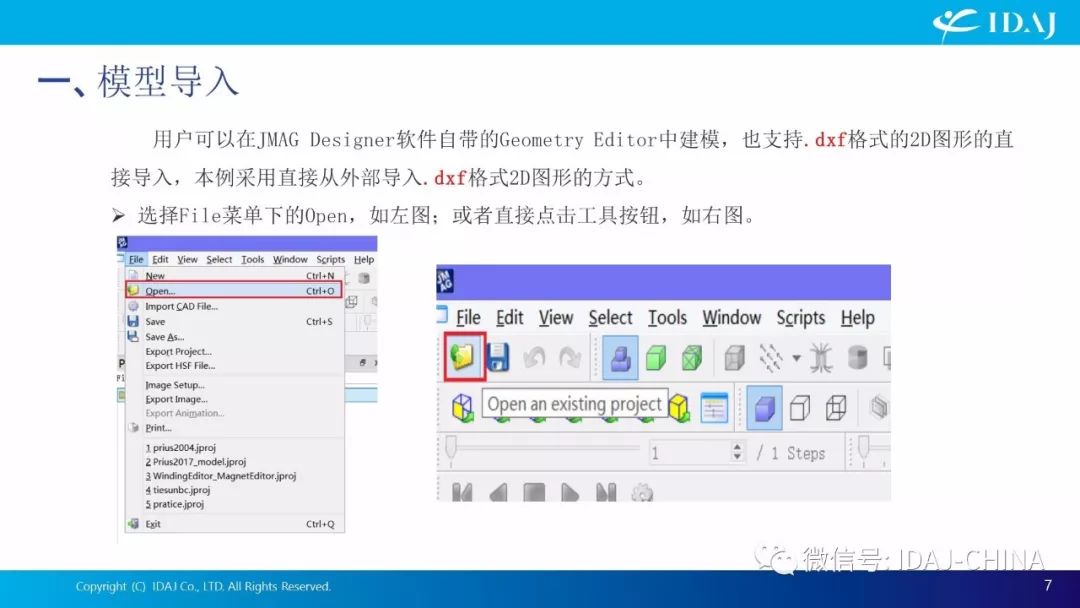Click the gray transparent cube toolbar icon
Image resolution: width=1080 pixels, height=608 pixels.
[735, 358]
